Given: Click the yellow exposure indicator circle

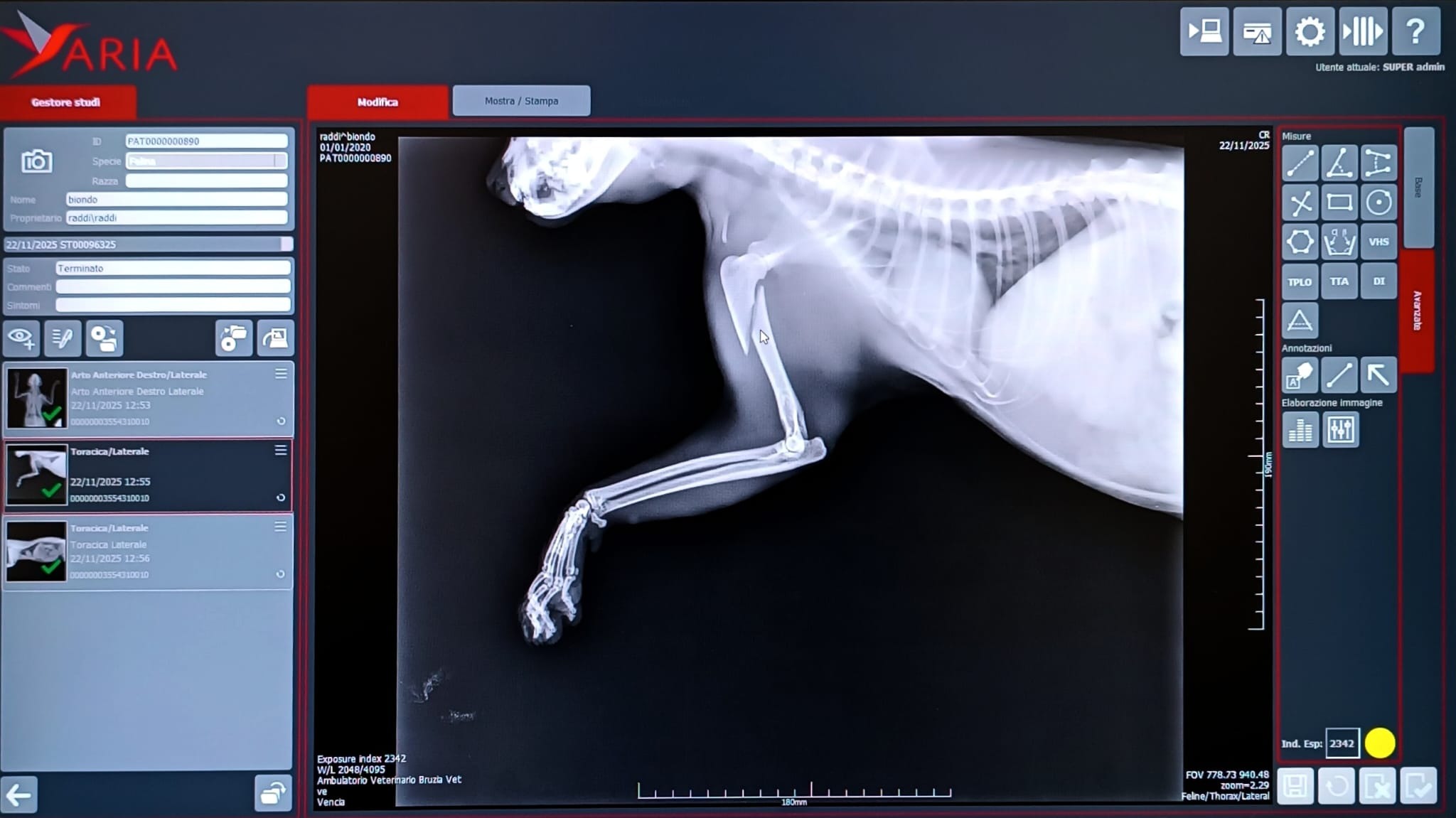Looking at the screenshot, I should tap(1379, 743).
